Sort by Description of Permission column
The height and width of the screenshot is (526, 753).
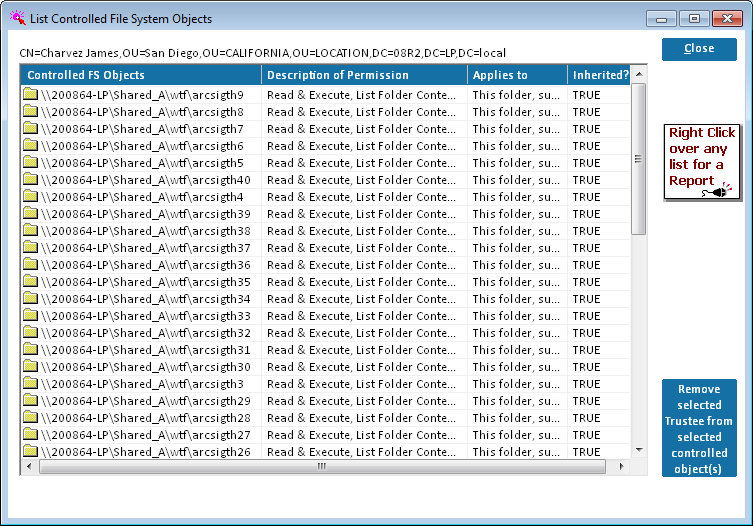[364, 75]
